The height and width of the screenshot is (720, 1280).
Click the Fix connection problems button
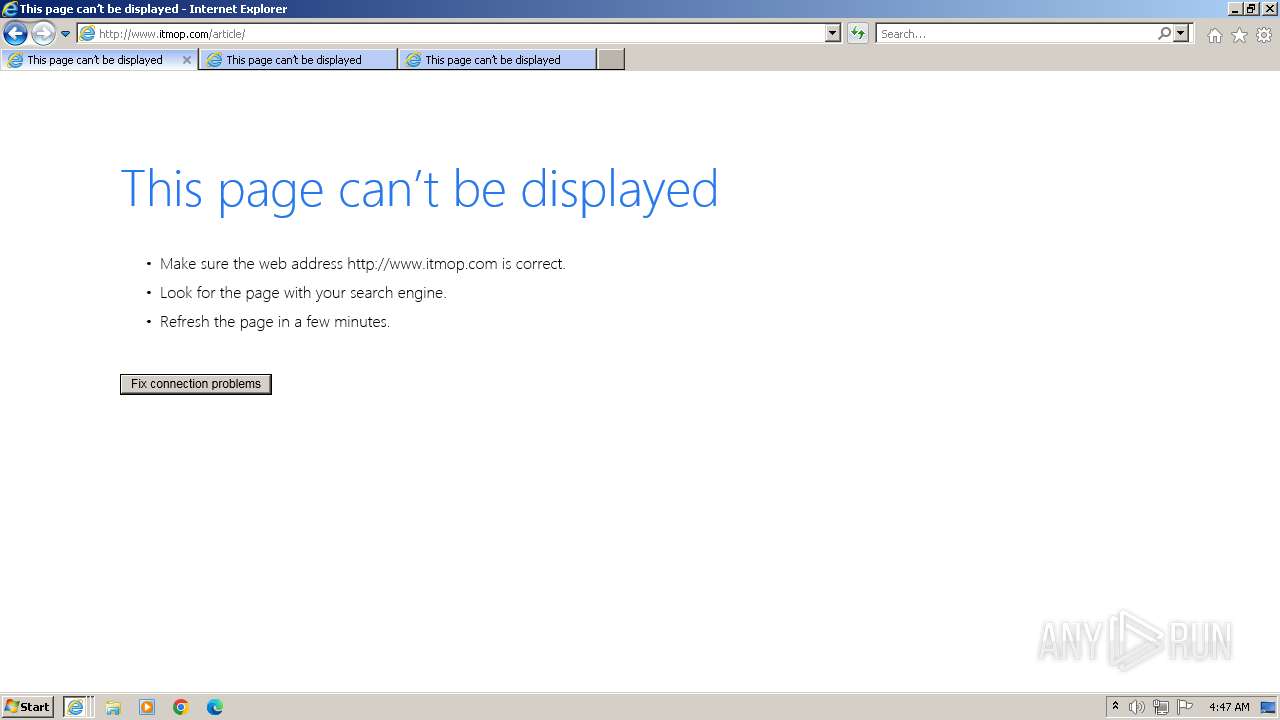(x=196, y=384)
